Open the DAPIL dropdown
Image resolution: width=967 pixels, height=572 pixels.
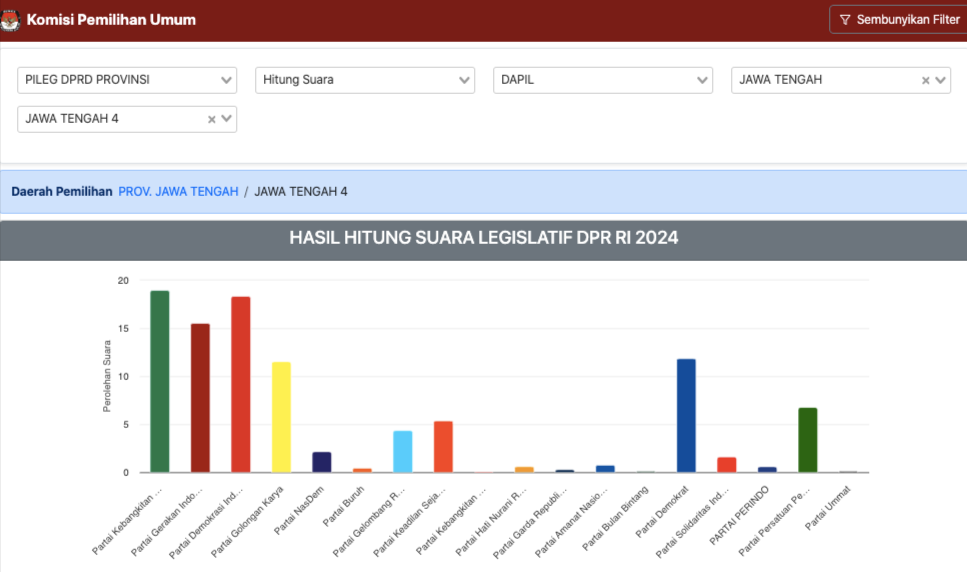click(x=603, y=80)
